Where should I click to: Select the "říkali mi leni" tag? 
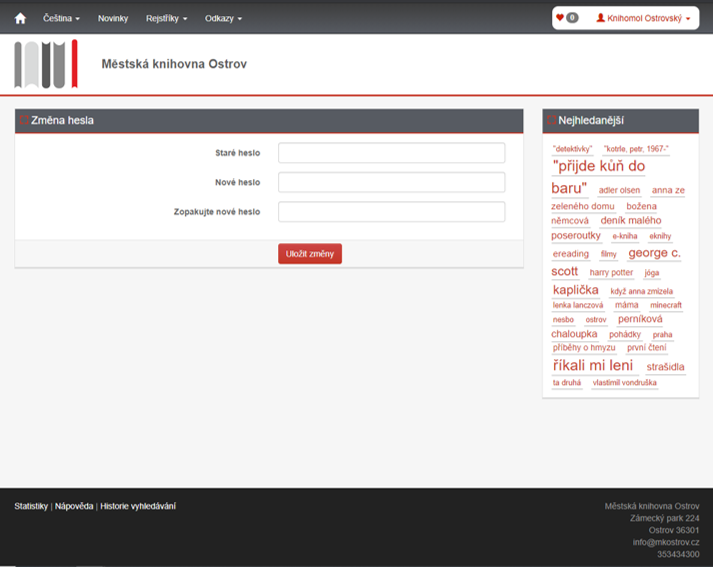592,366
